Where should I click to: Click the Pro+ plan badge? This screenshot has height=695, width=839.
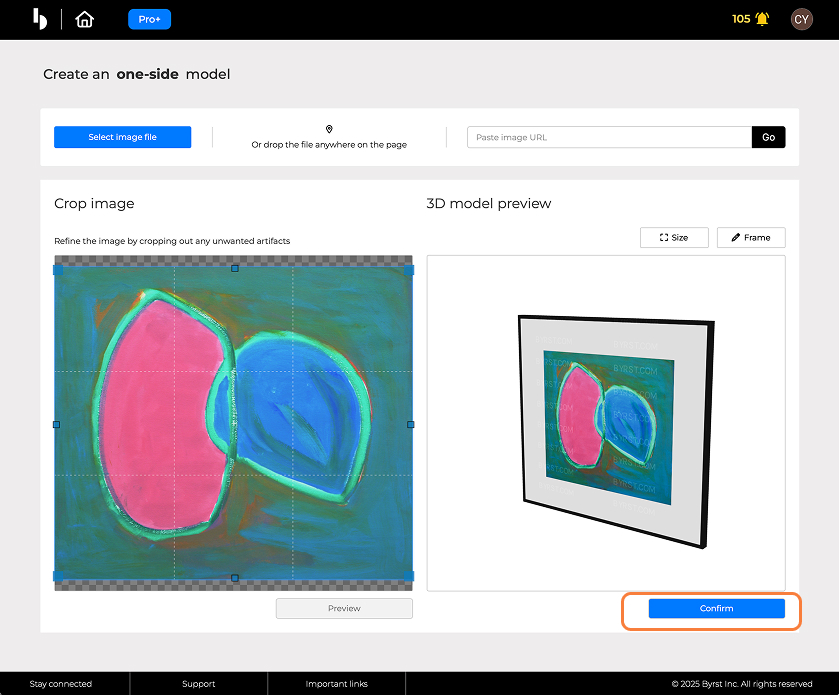point(149,19)
